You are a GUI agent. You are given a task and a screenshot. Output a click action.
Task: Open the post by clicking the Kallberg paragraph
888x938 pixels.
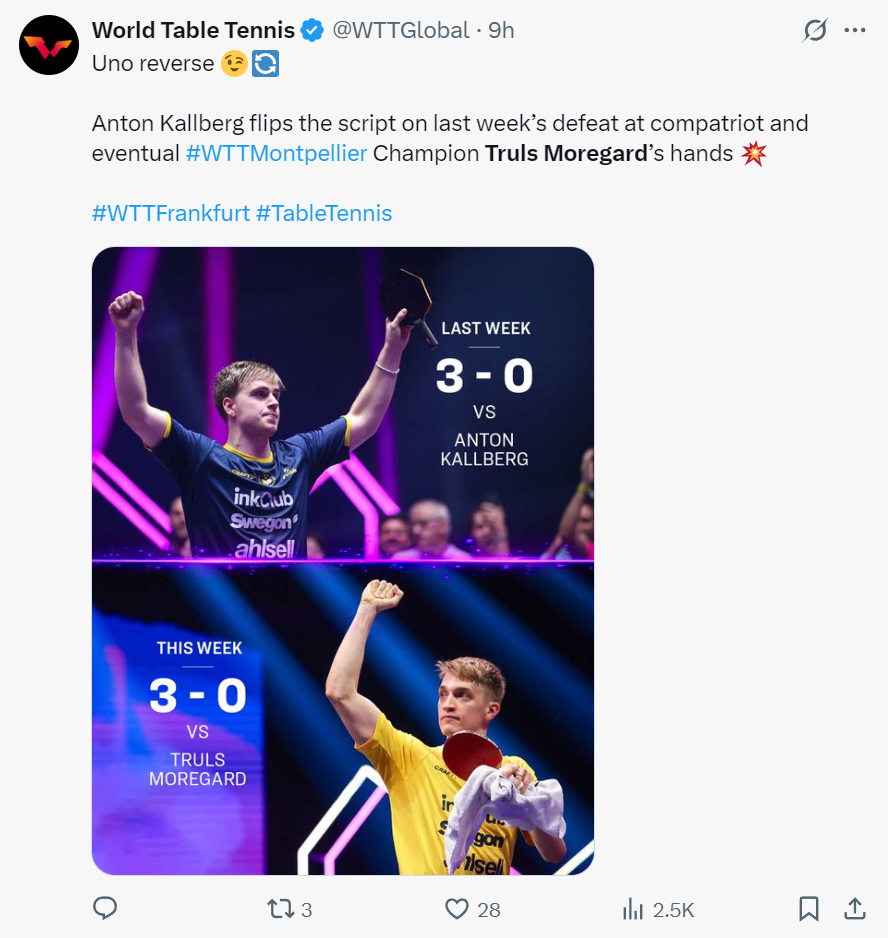tap(450, 125)
